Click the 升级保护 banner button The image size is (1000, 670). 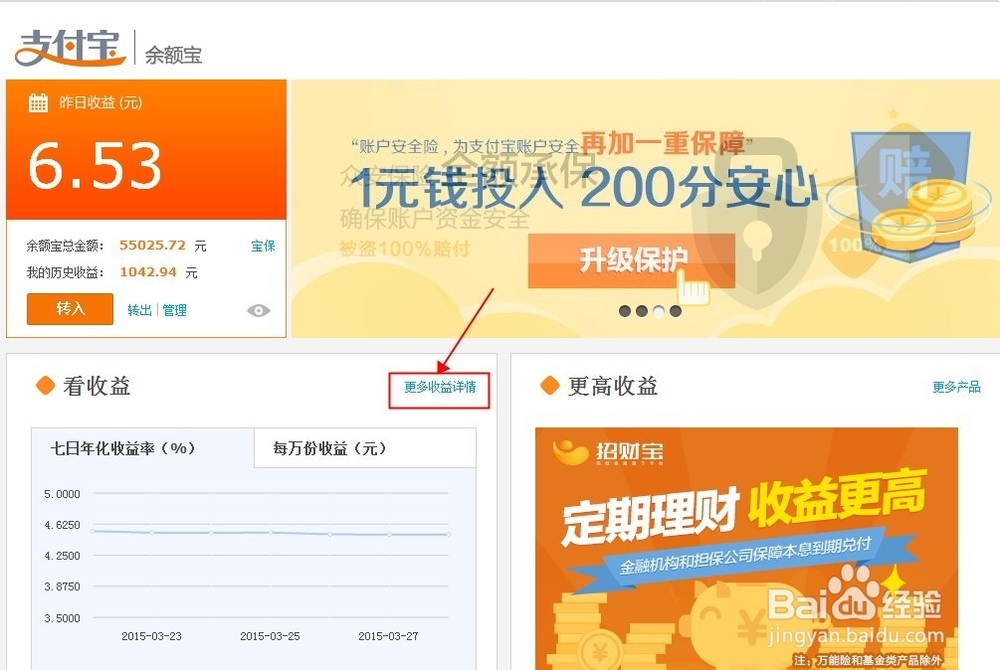pos(631,260)
